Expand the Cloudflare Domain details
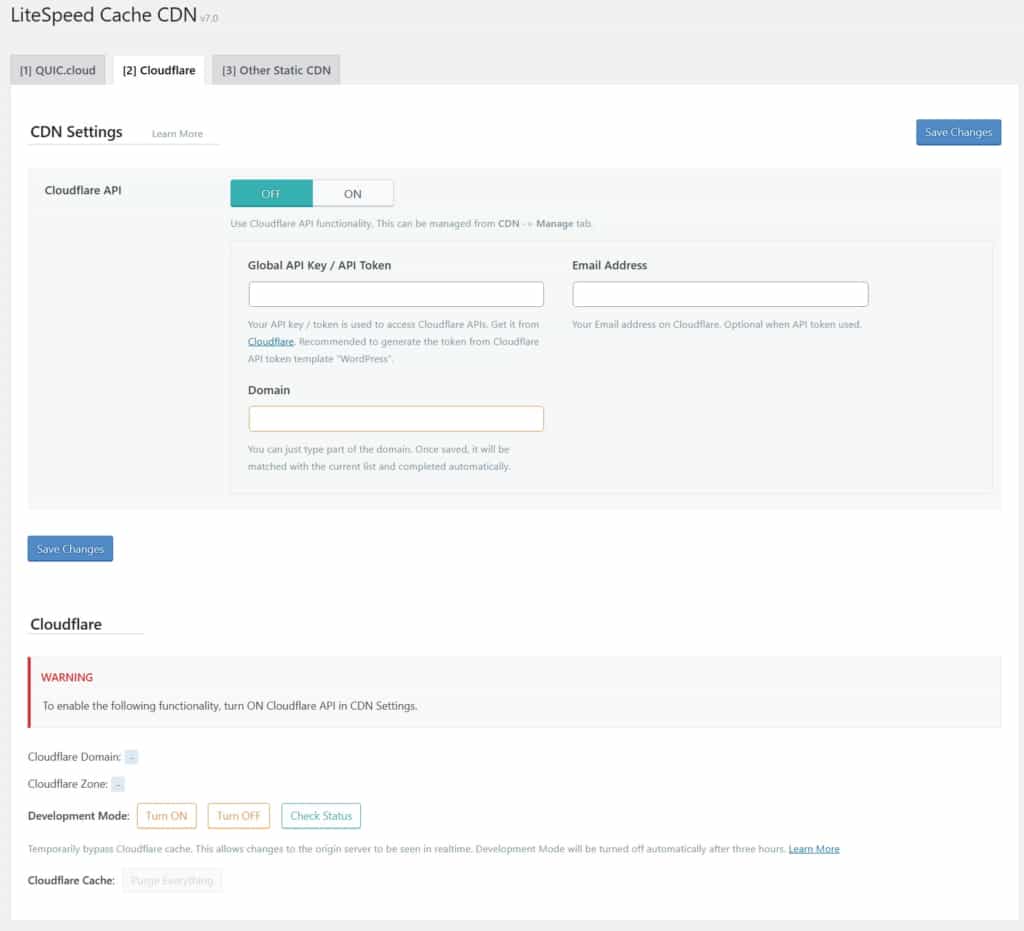Image resolution: width=1024 pixels, height=931 pixels. pos(132,757)
